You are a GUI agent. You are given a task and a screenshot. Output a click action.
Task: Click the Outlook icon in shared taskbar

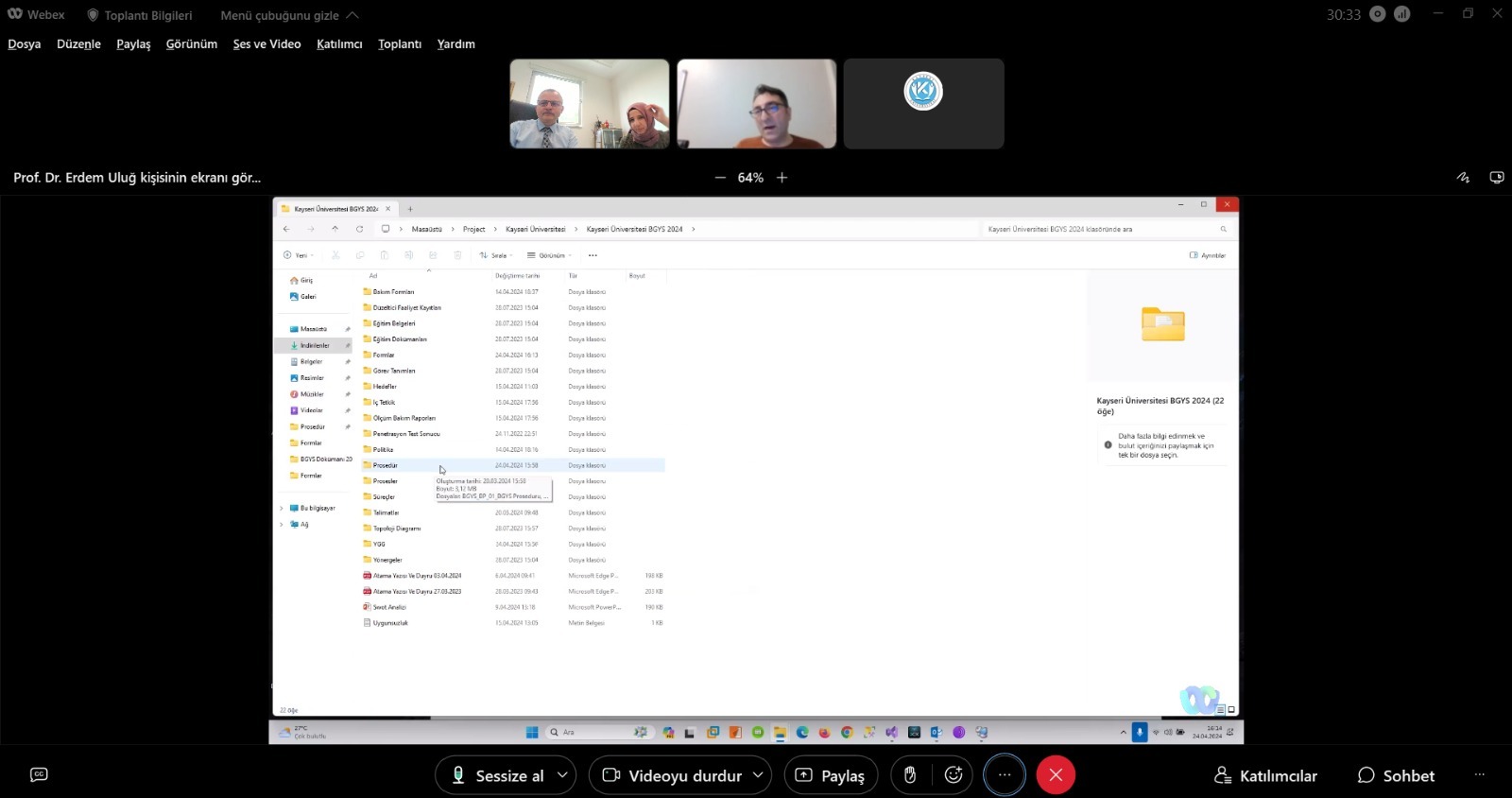936,732
